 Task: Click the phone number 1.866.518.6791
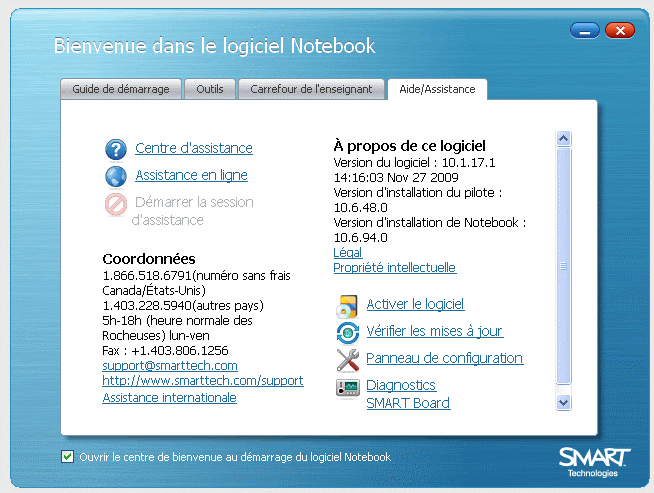coord(147,276)
